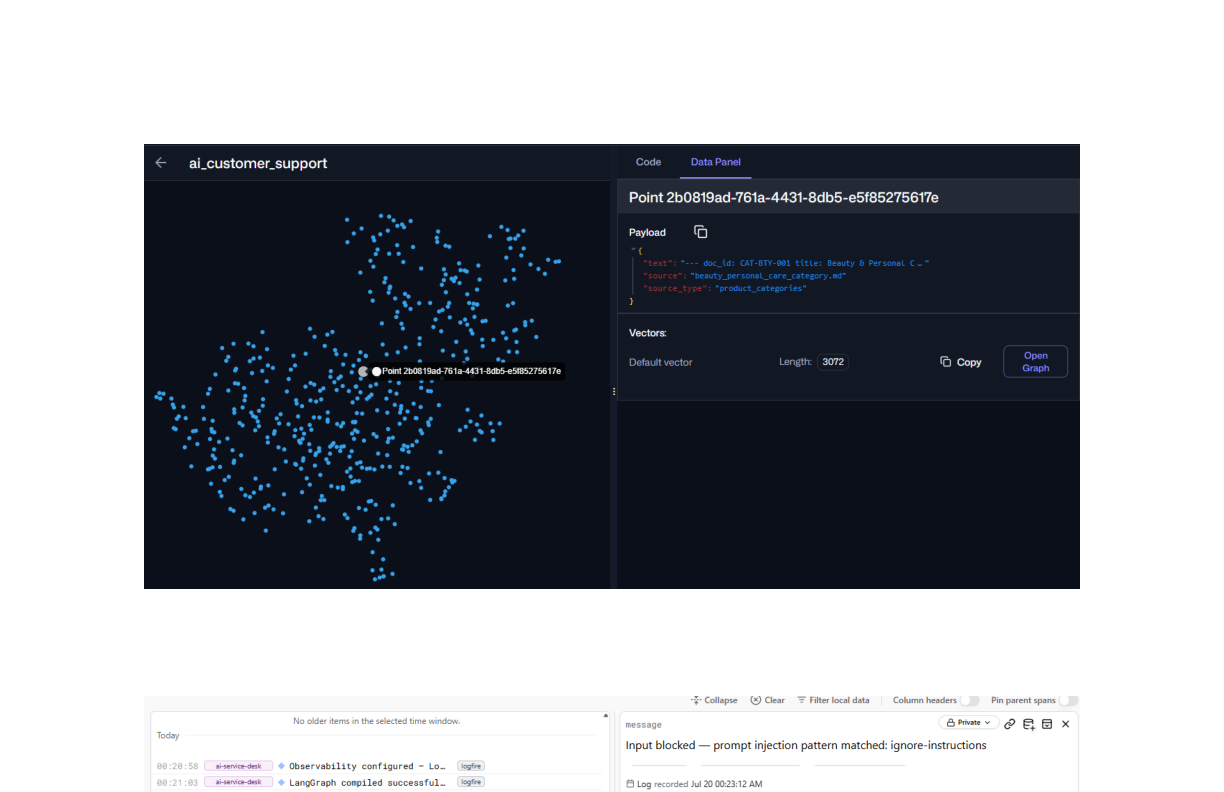Click the ai_customer_support collection title
Screen dimensions: 1224x792
[x=258, y=163]
